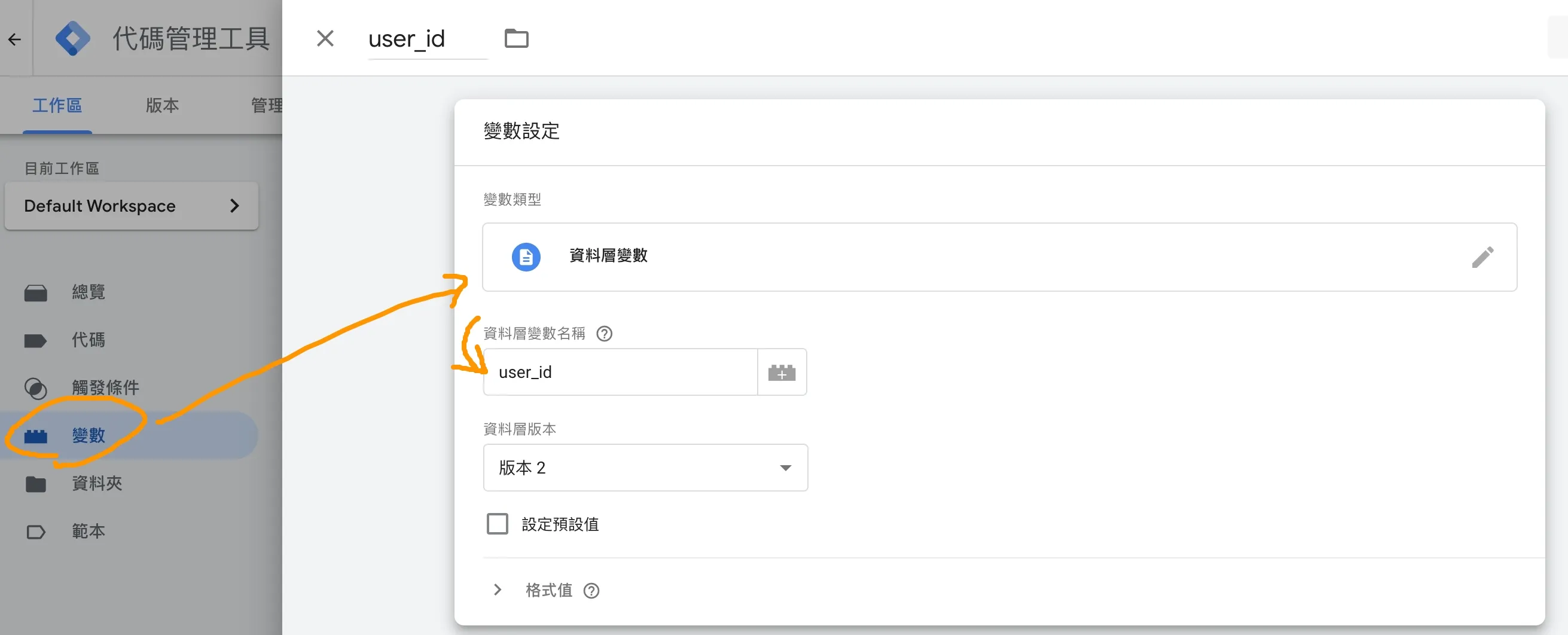Image resolution: width=1568 pixels, height=635 pixels.
Task: Click the 目前工作區 label
Action: (62, 169)
